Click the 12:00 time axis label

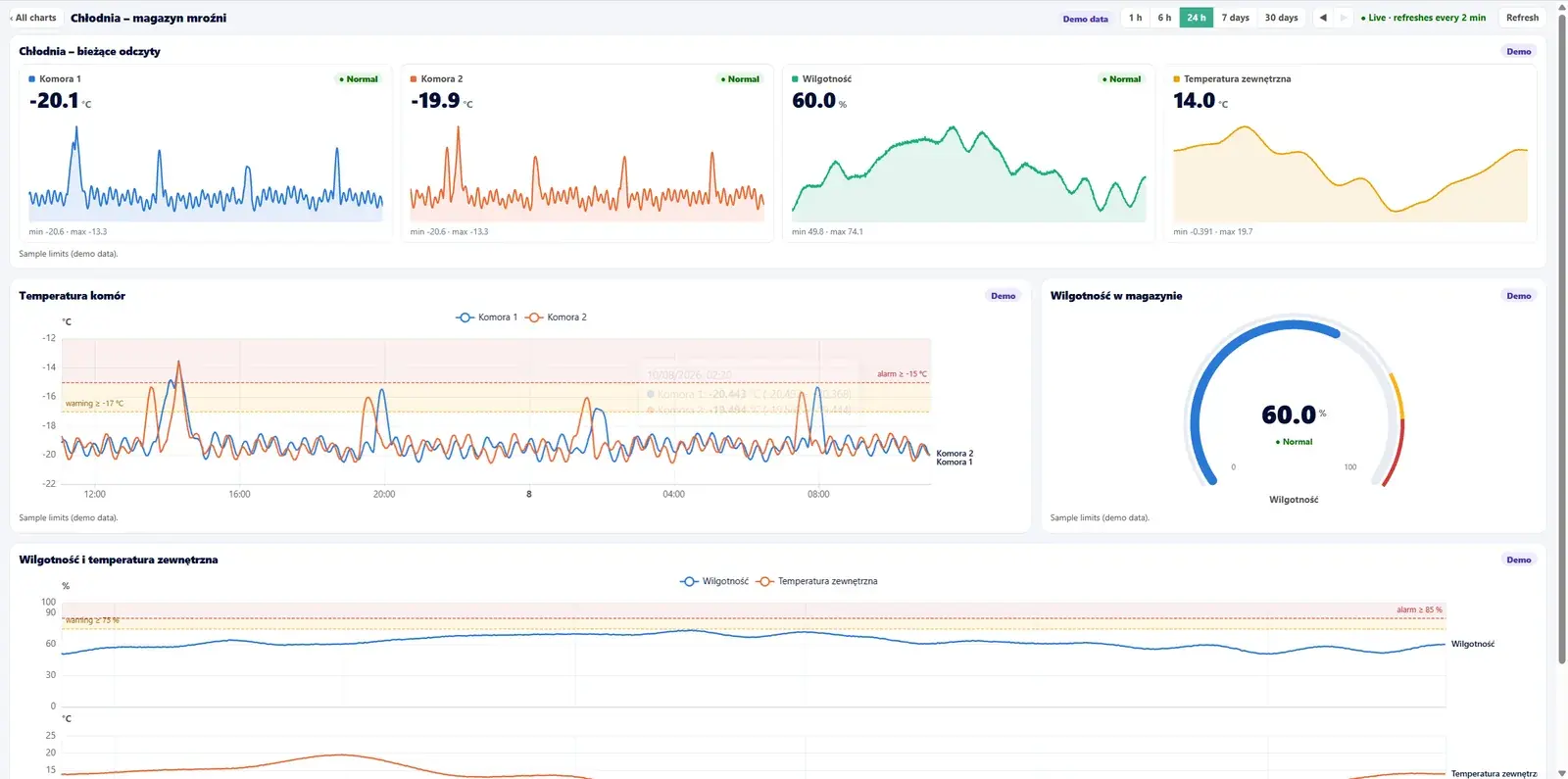(95, 494)
